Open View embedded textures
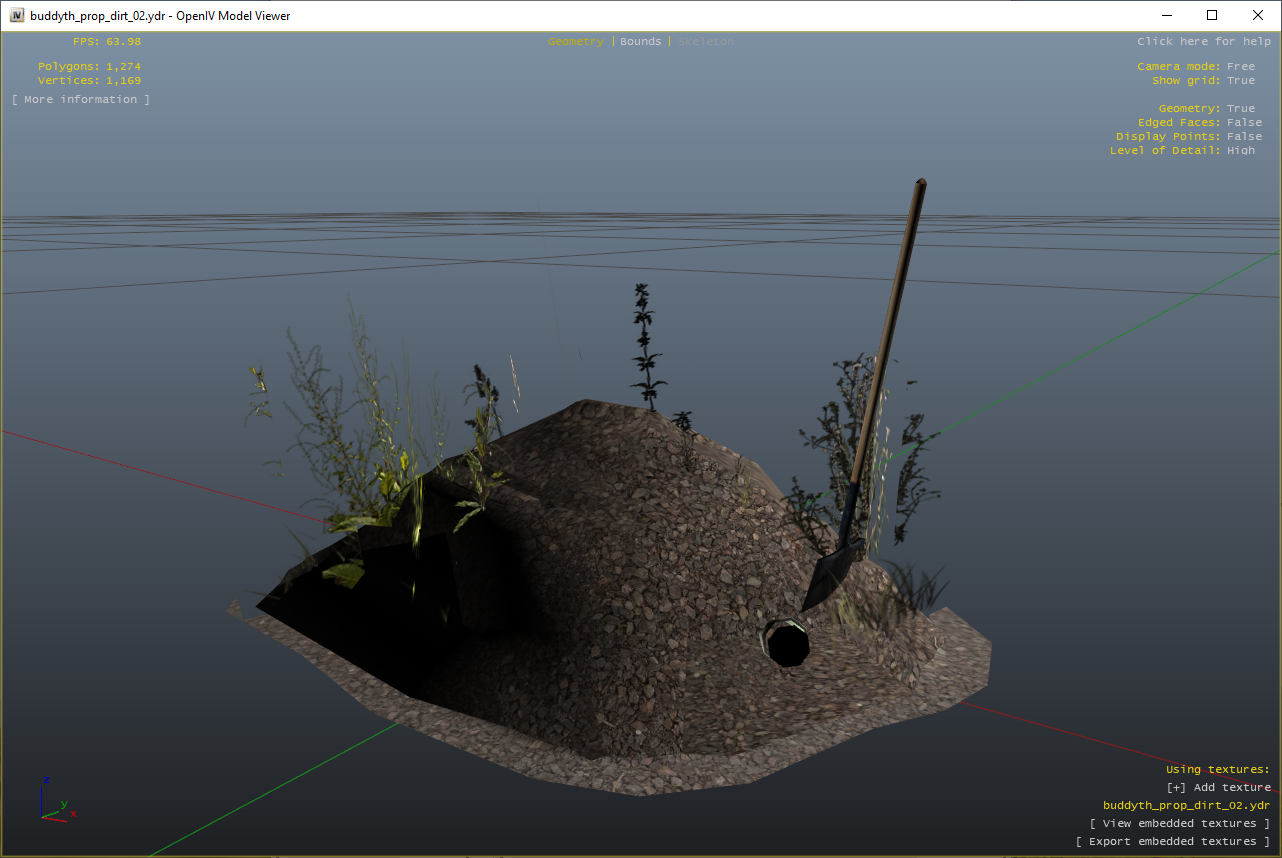 (1180, 824)
